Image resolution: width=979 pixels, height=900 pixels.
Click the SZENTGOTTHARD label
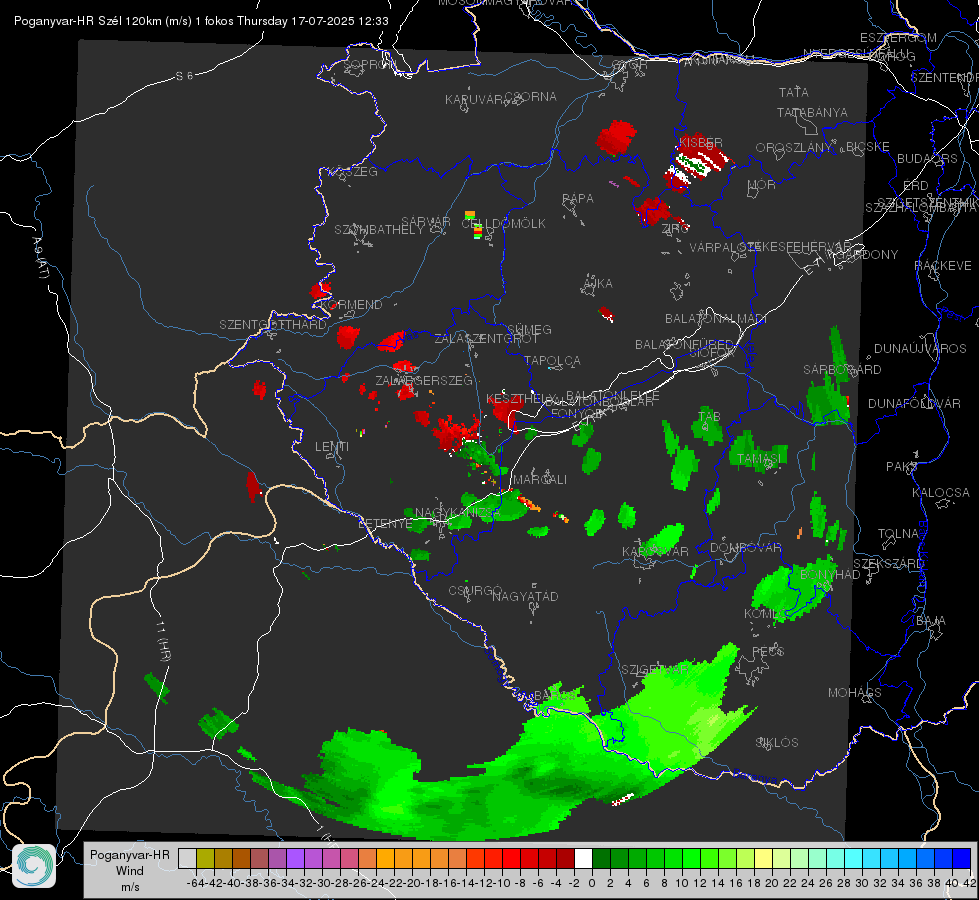click(273, 325)
